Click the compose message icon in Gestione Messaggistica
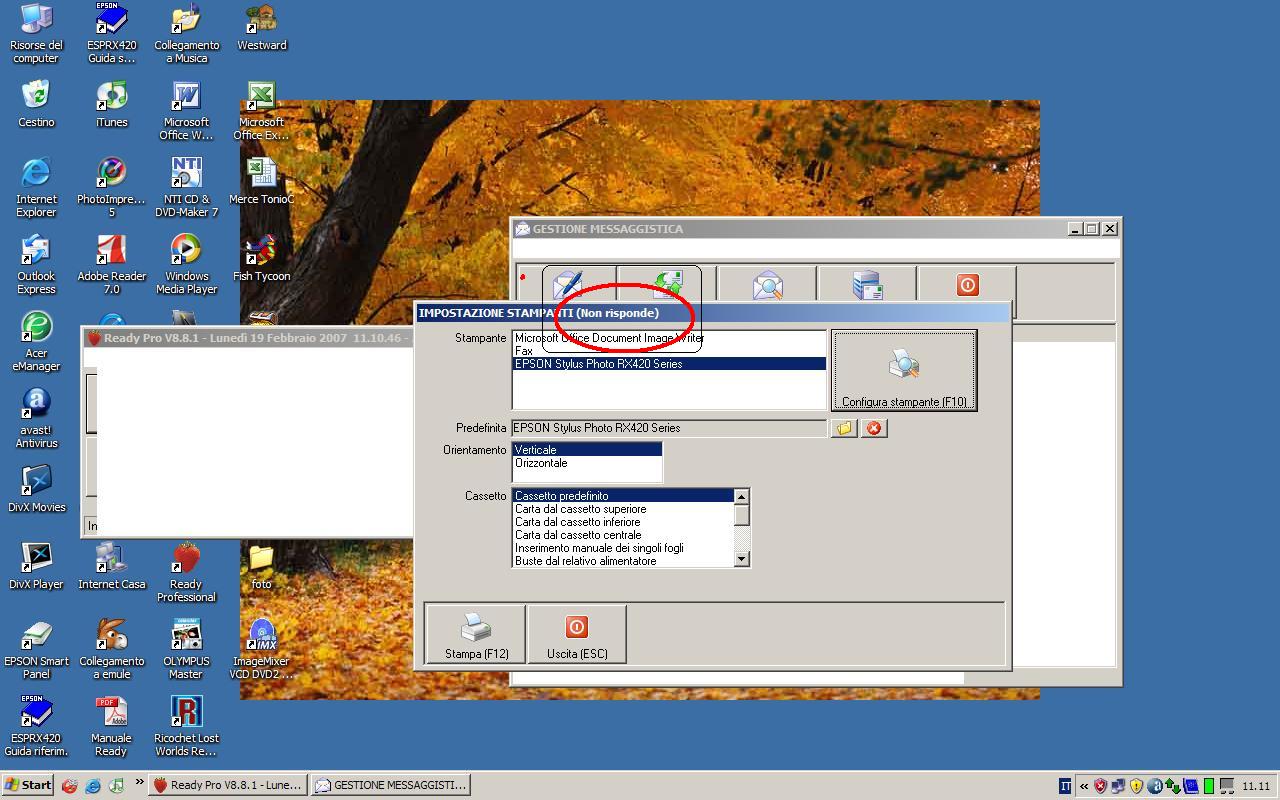Image resolution: width=1280 pixels, height=800 pixels. (x=568, y=285)
